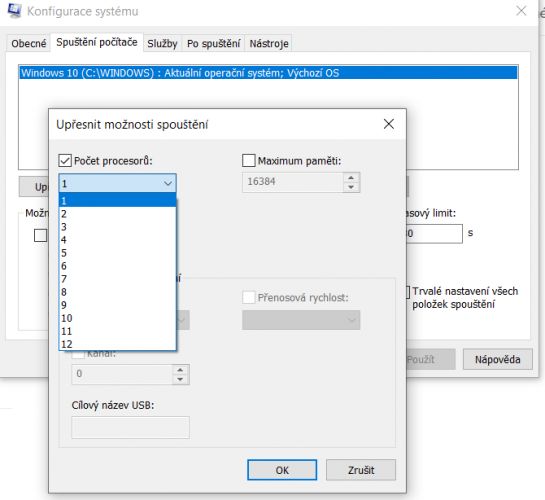The image size is (545, 500).
Task: Confirm with the OK button
Action: [282, 470]
